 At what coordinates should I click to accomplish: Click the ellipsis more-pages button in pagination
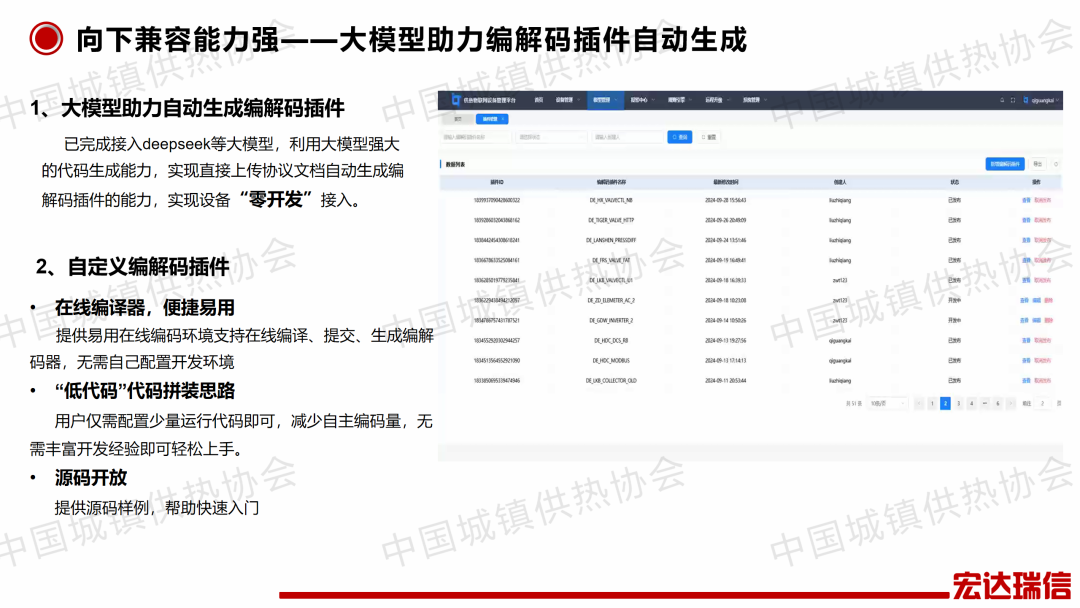point(984,403)
